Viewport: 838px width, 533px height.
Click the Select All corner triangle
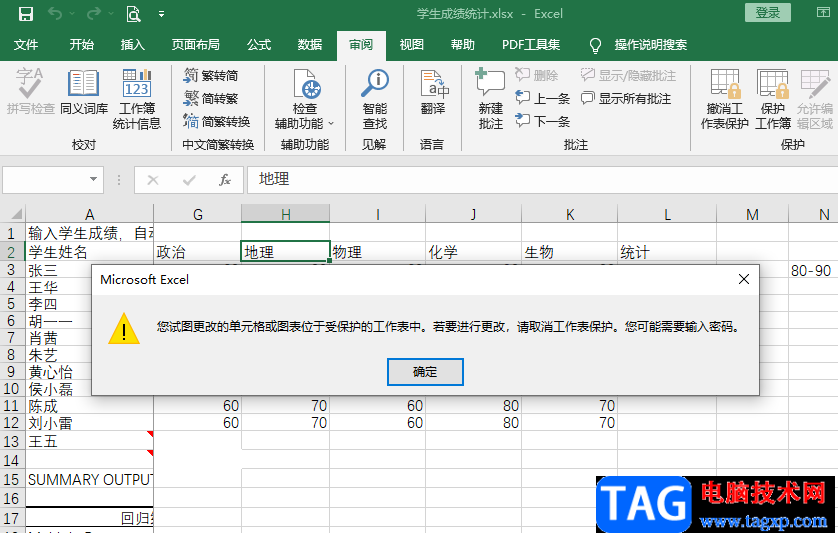pos(16,214)
